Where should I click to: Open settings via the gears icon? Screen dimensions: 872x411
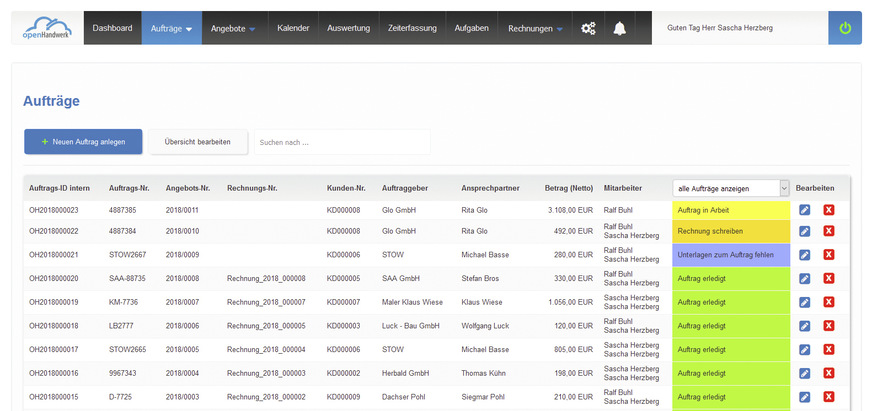tap(588, 28)
